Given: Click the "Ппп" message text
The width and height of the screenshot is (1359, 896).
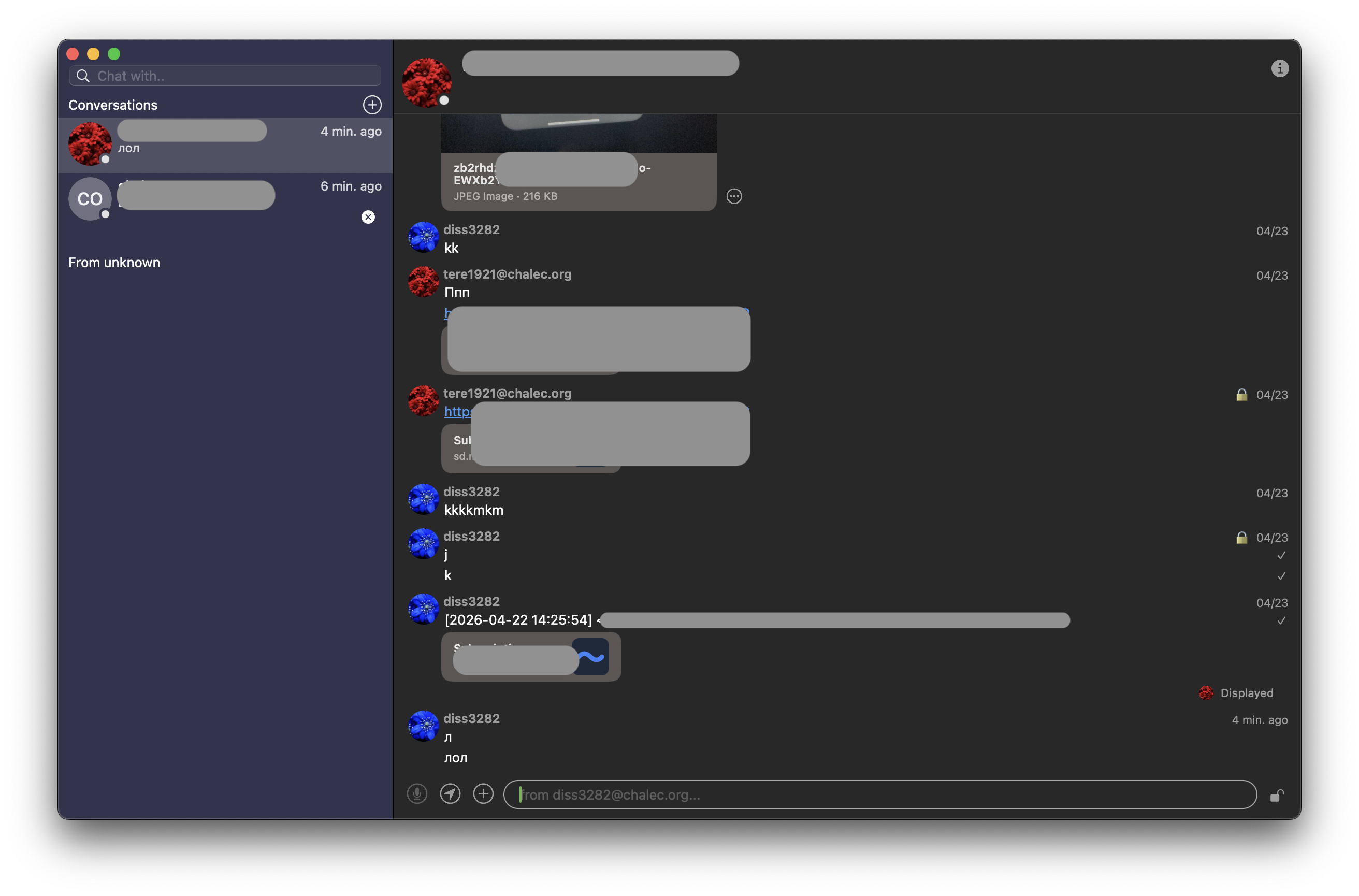Looking at the screenshot, I should click(456, 293).
